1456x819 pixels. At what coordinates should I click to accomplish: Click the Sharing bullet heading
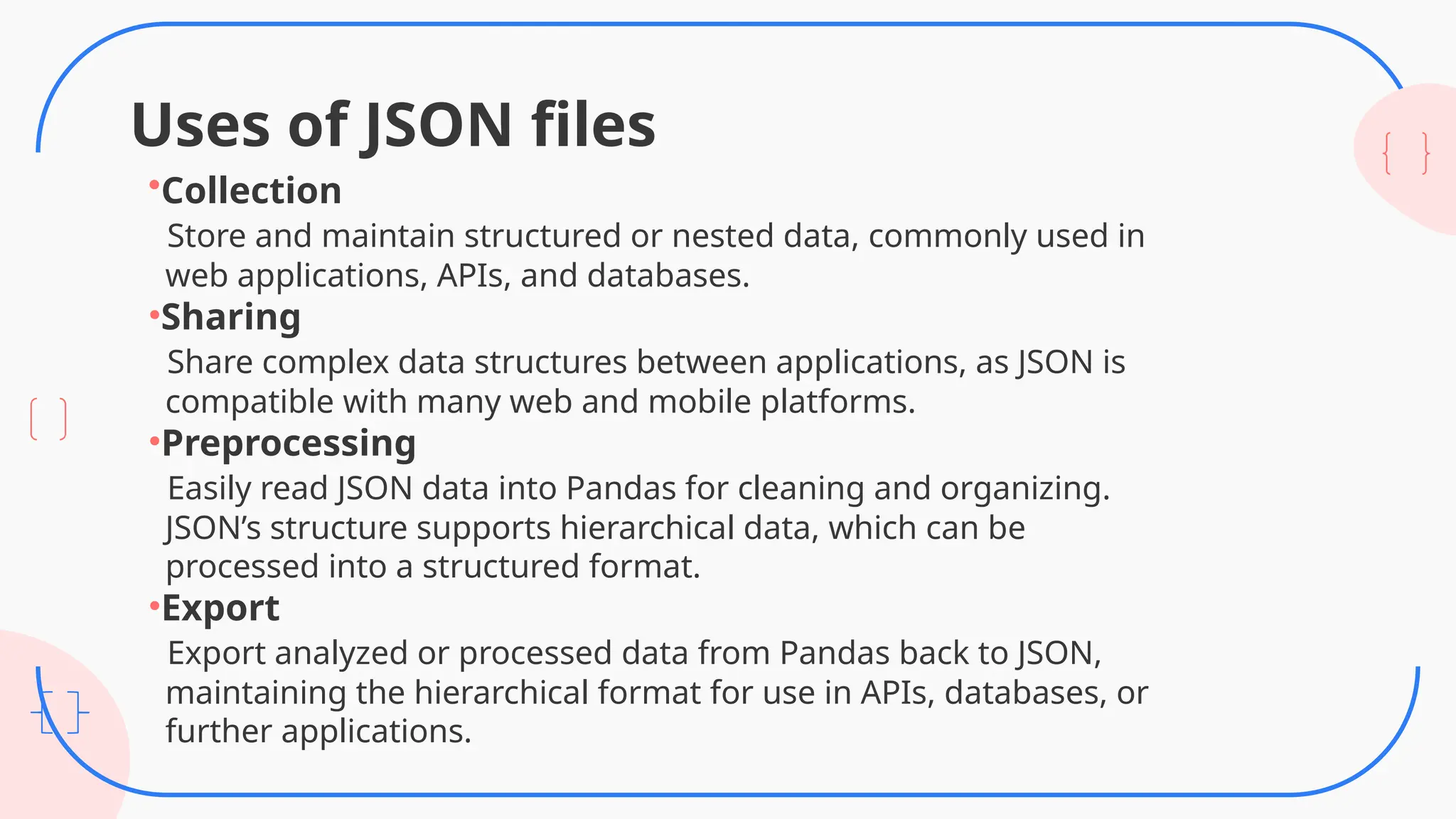[231, 317]
